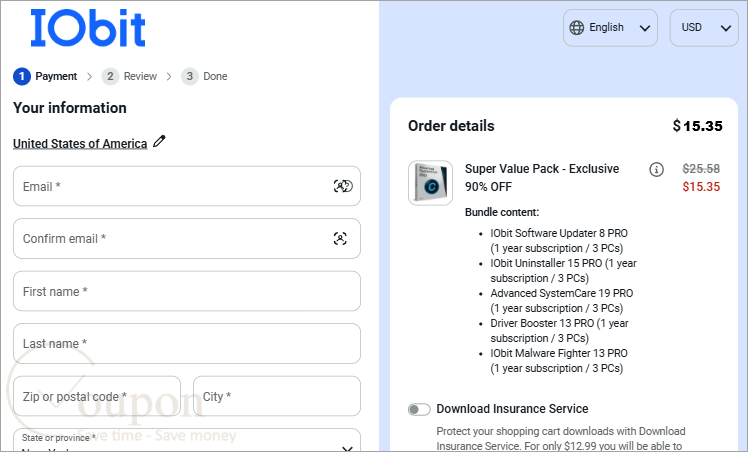748x452 pixels.
Task: Click IObit Software Updater 8 PRO item
Action: [x=559, y=241]
